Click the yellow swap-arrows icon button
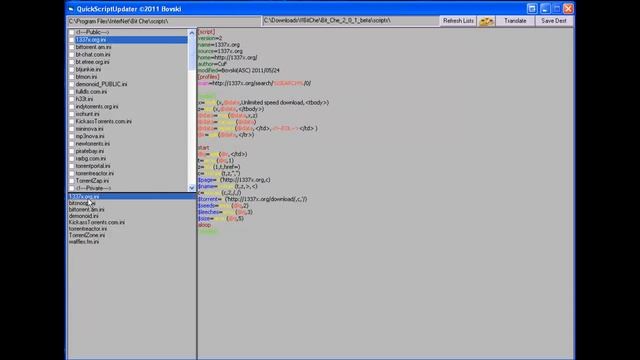The height and width of the screenshot is (360, 640). [x=486, y=21]
